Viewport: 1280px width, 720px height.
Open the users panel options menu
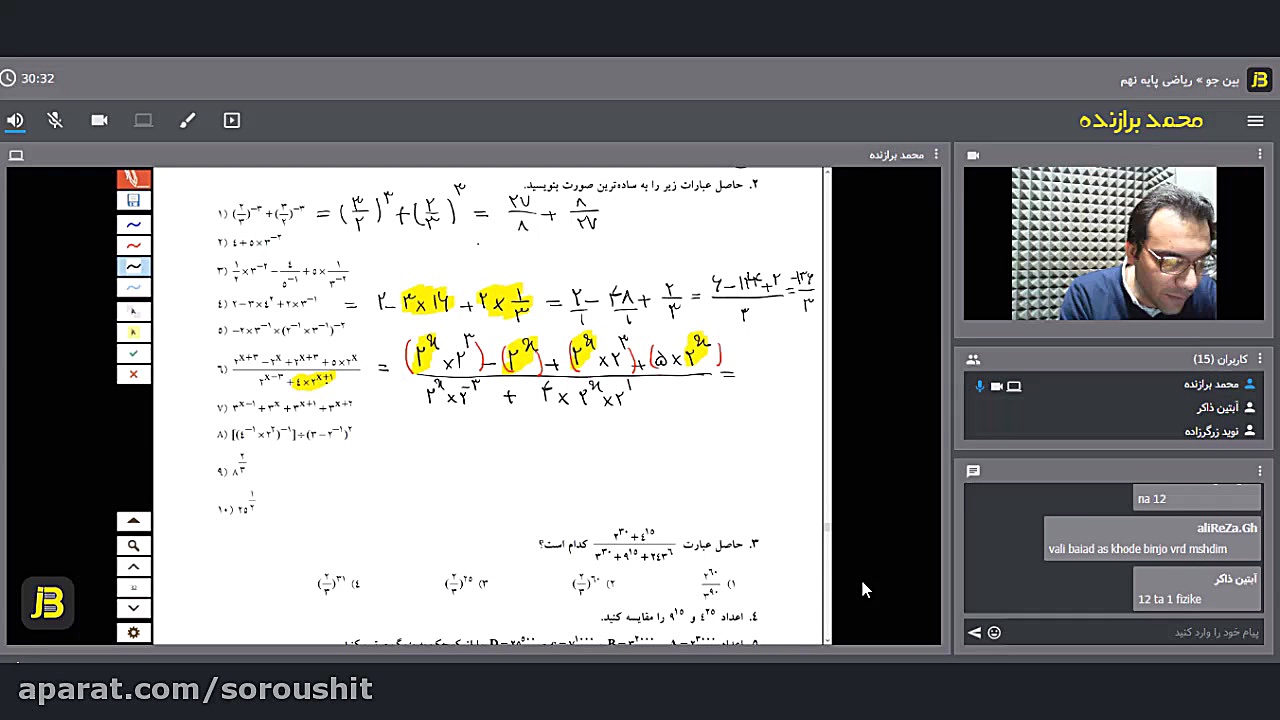click(x=1260, y=359)
